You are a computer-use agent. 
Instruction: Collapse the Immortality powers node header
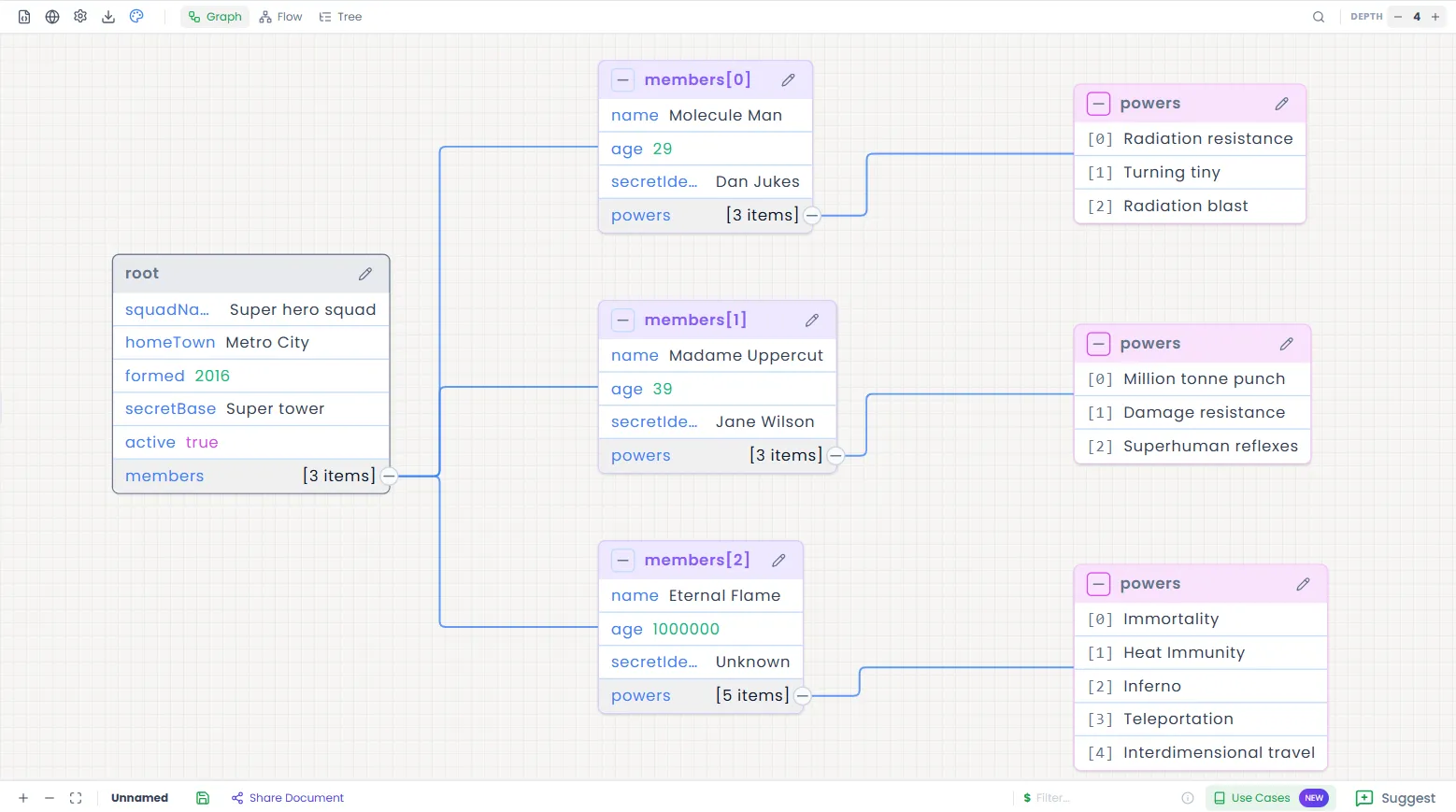pyautogui.click(x=1099, y=584)
